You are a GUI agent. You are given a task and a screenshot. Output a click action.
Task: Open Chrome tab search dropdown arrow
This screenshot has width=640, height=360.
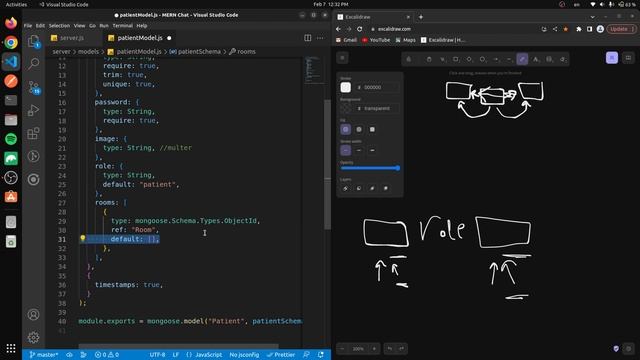pyautogui.click(x=592, y=17)
